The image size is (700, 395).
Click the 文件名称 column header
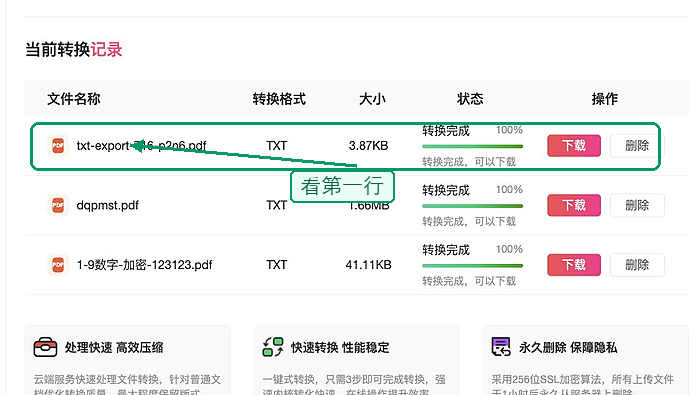click(74, 99)
